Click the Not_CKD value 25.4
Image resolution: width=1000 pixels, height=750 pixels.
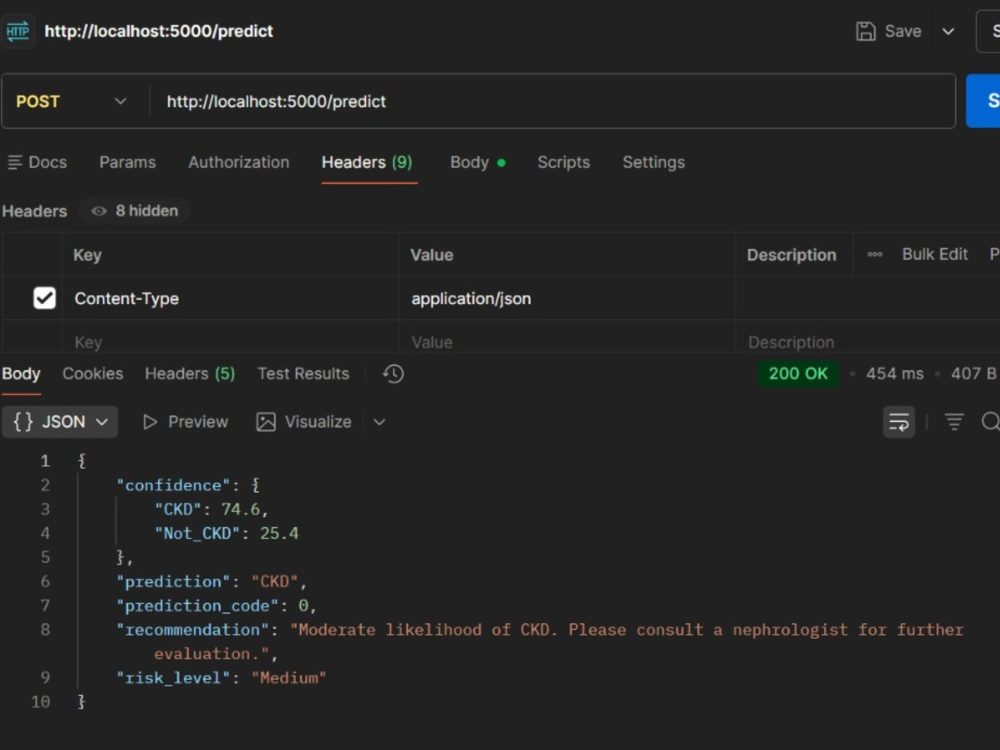[x=279, y=534]
